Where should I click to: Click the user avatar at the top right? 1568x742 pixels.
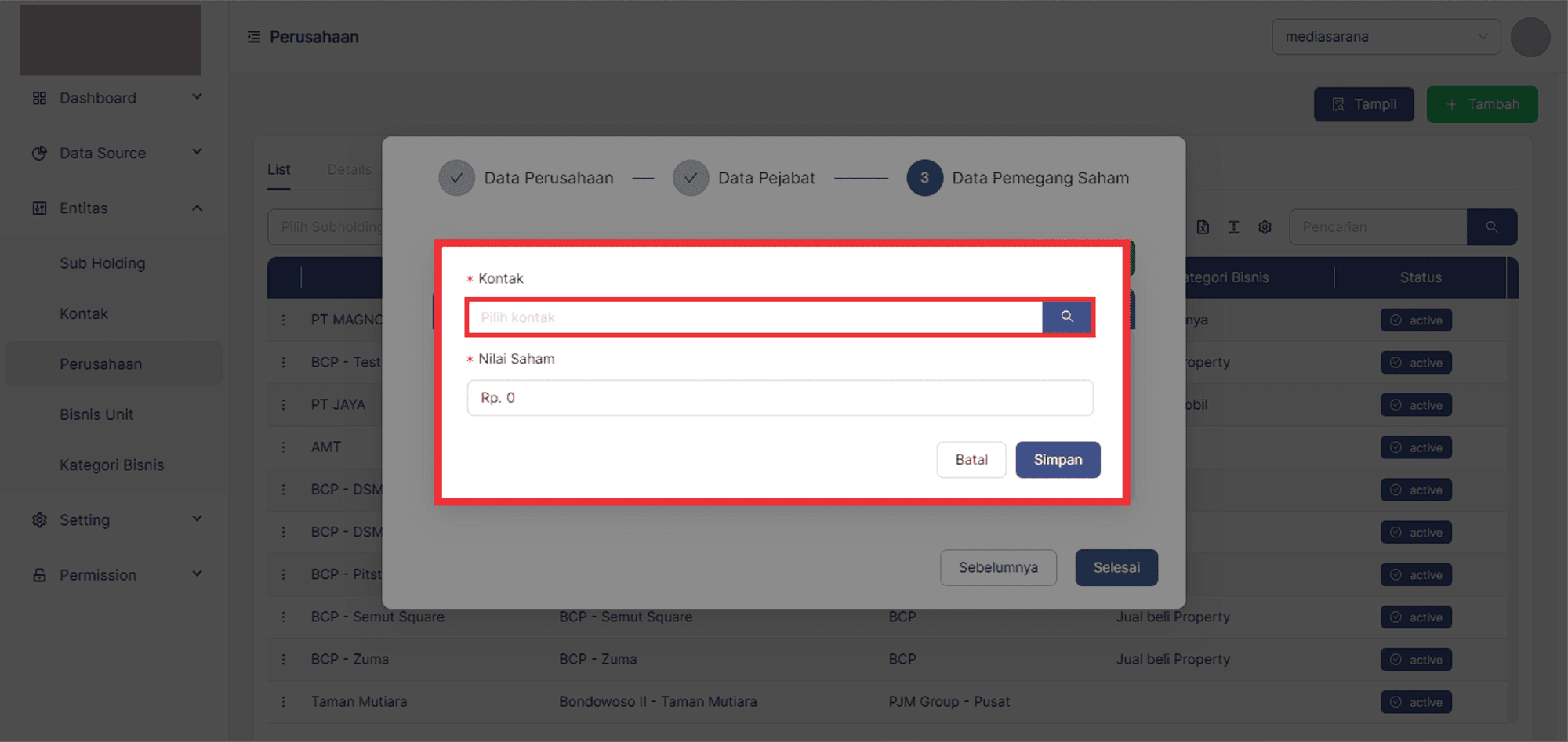tap(1530, 37)
